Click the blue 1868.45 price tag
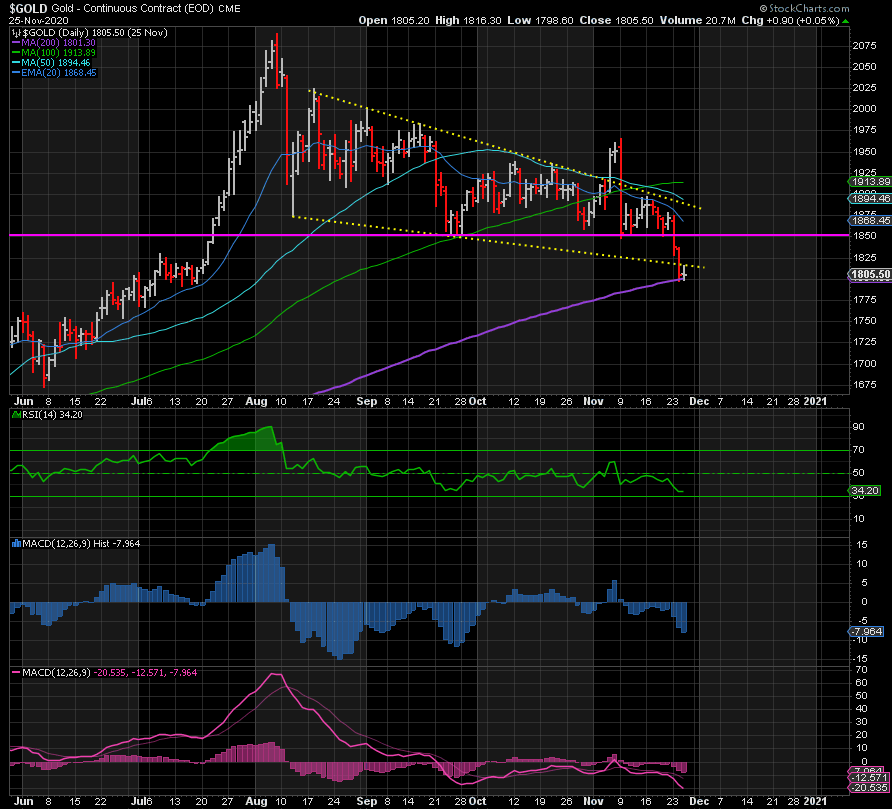892x809 pixels. 868,220
